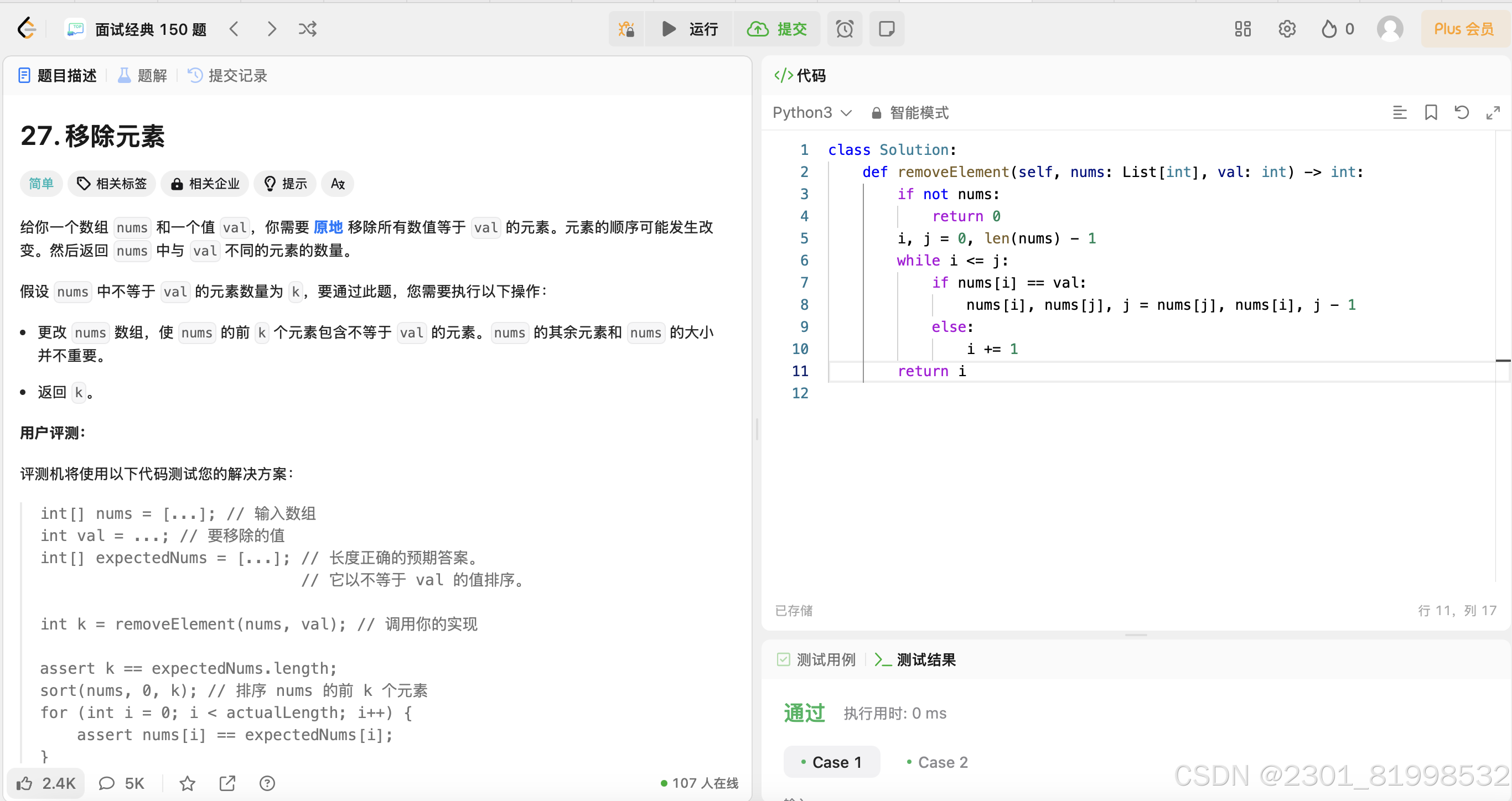Toggle the thumbs-up like with 2.4K
Image resolution: width=1512 pixels, height=801 pixels.
click(46, 783)
